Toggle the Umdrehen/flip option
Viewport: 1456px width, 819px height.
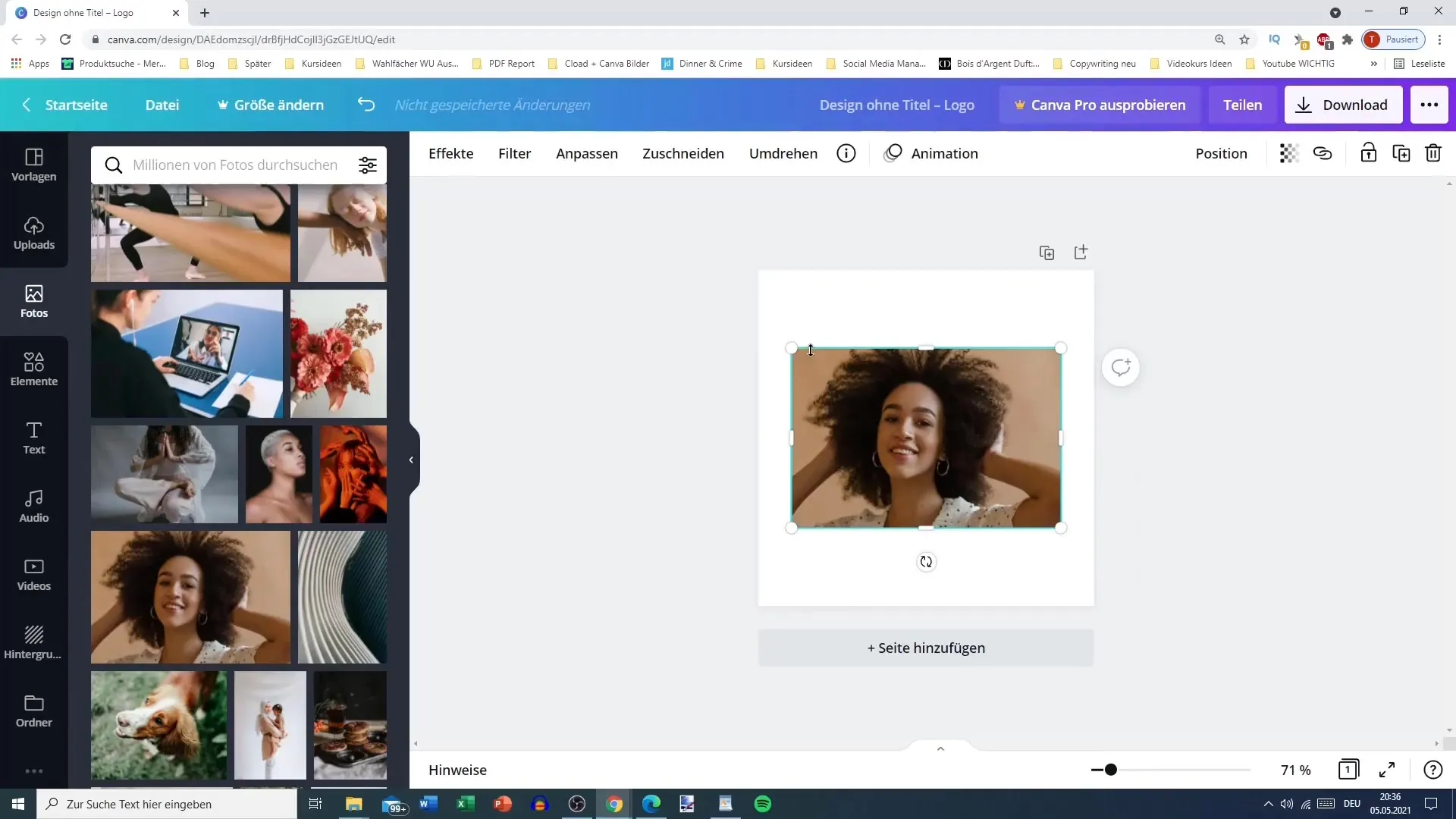(784, 153)
